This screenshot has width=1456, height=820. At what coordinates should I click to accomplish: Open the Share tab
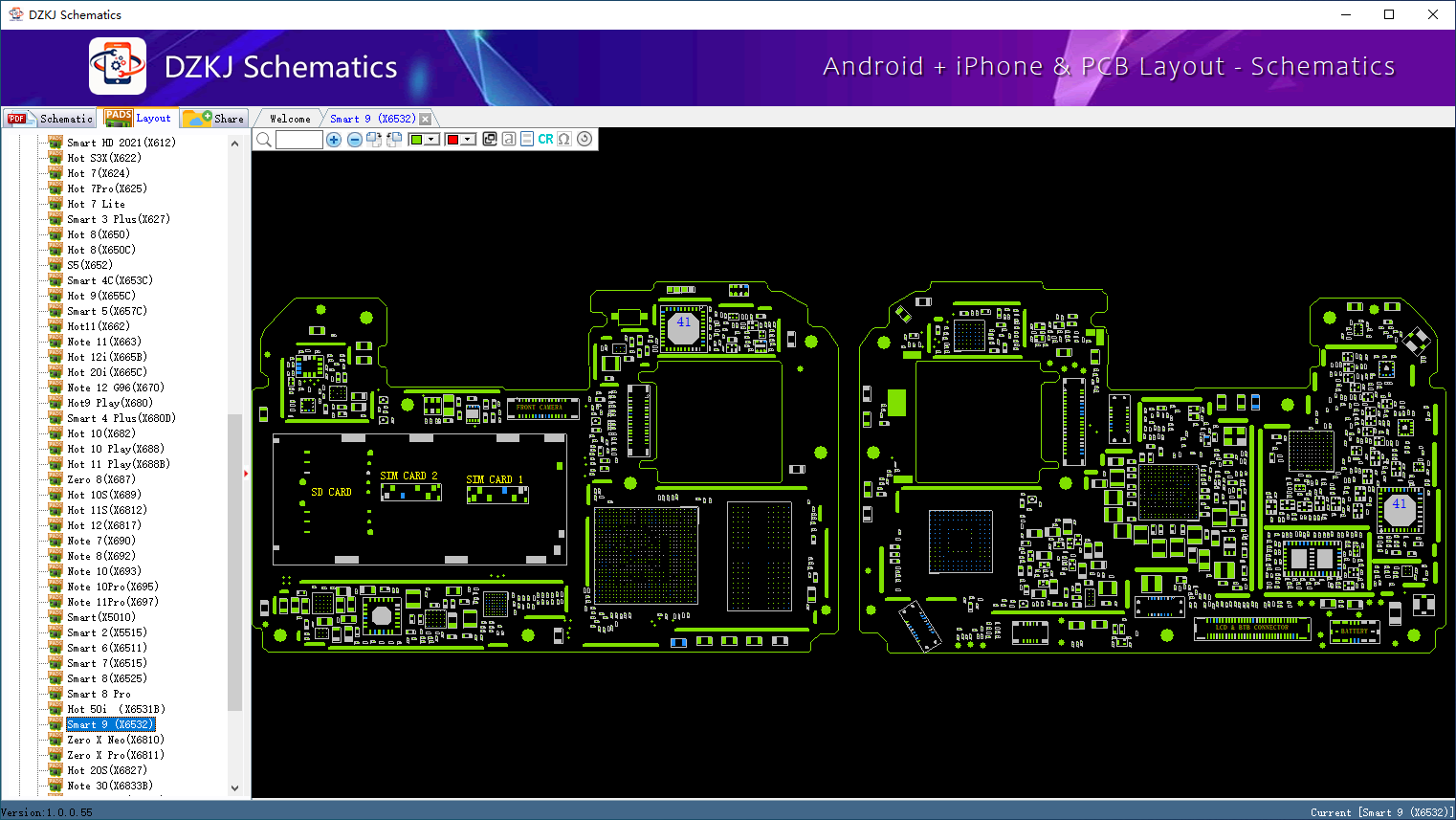[215, 119]
